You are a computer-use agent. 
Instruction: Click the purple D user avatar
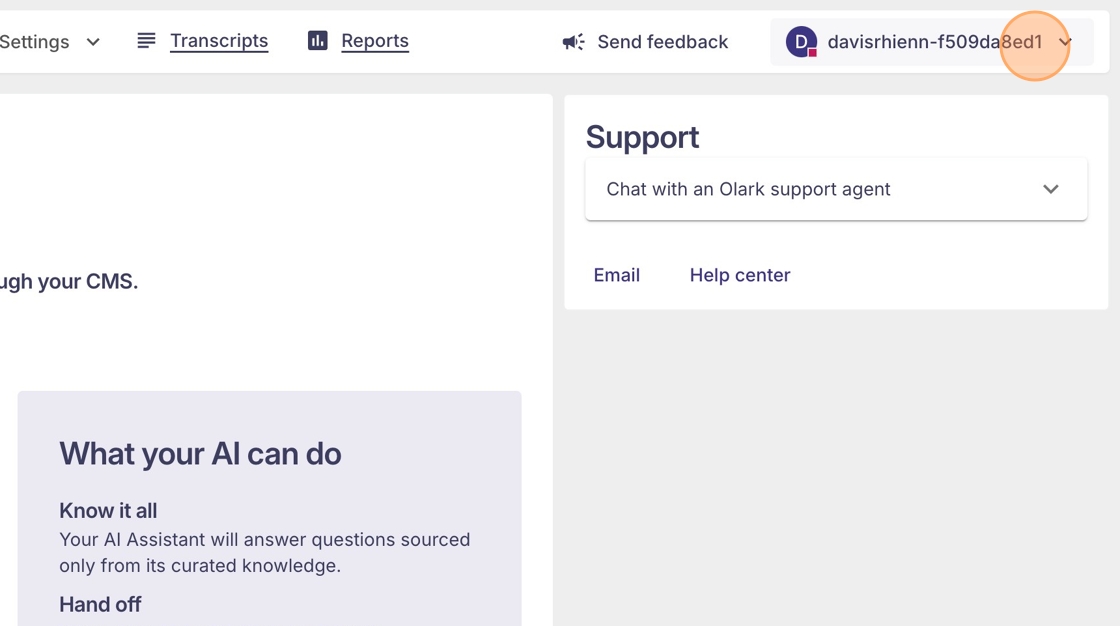800,42
